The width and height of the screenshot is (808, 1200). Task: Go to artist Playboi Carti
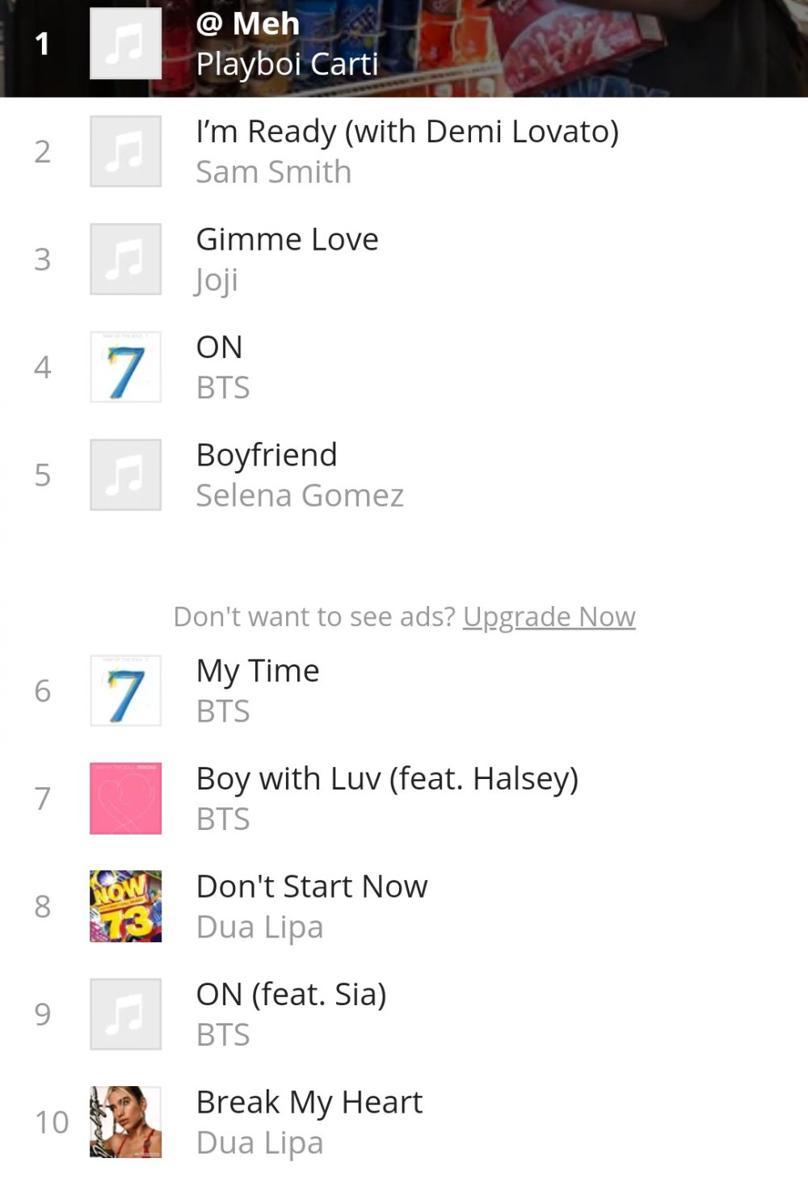[x=287, y=64]
